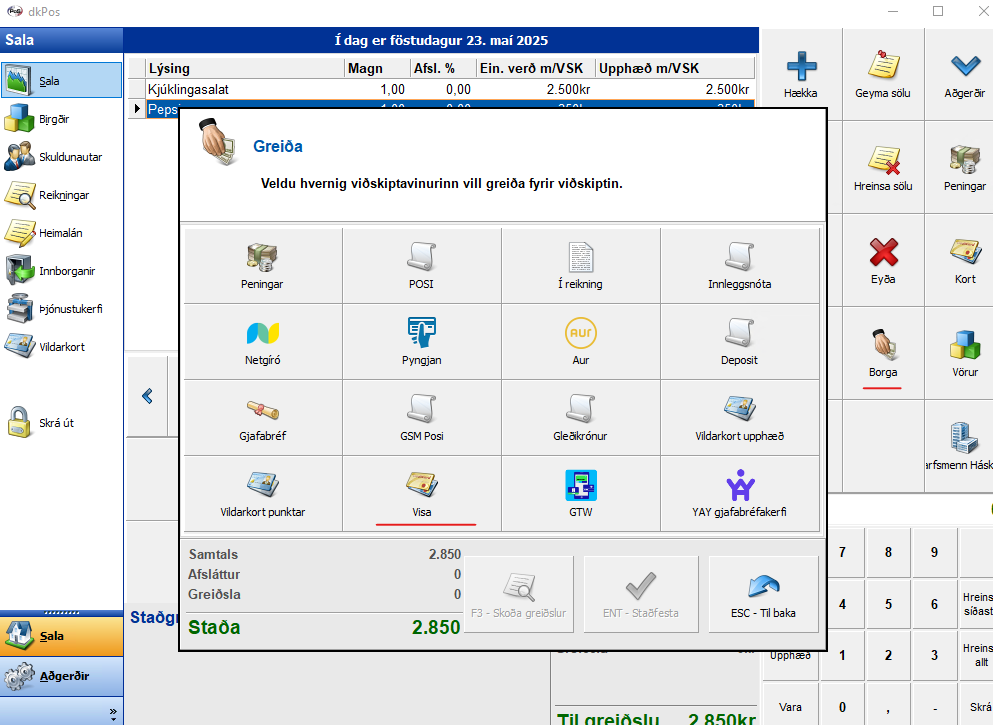Select Pyngjan payment method
The image size is (993, 725).
pyautogui.click(x=421, y=342)
